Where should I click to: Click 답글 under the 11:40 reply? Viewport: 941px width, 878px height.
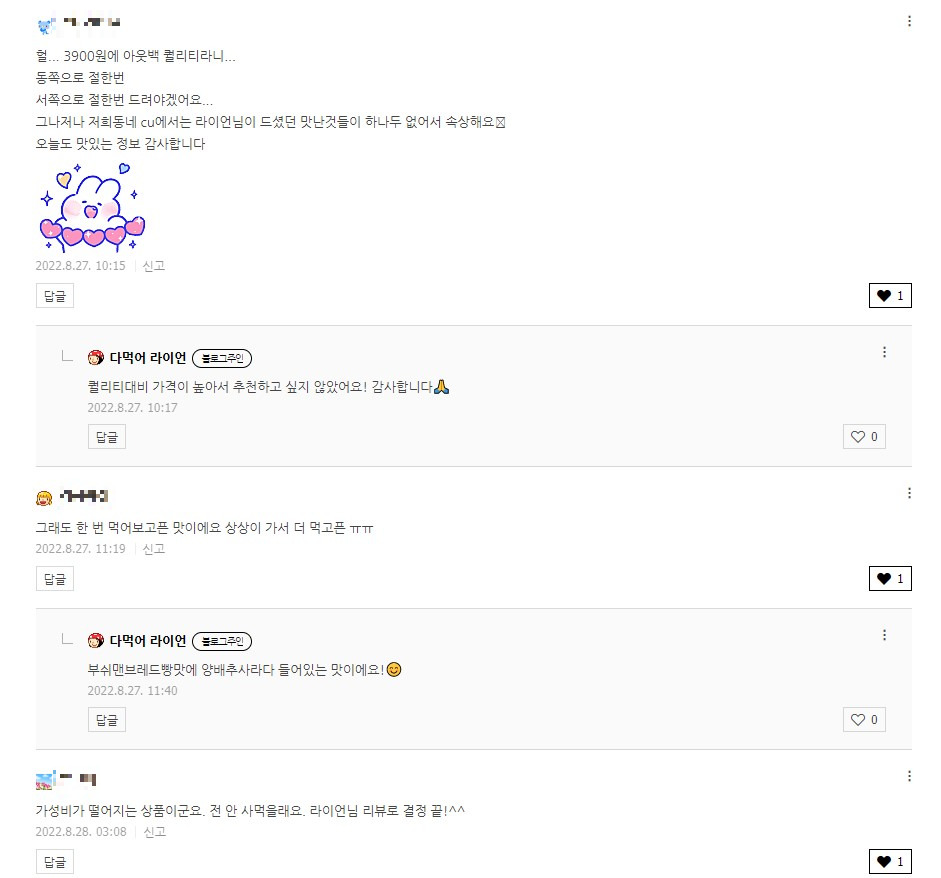(107, 720)
